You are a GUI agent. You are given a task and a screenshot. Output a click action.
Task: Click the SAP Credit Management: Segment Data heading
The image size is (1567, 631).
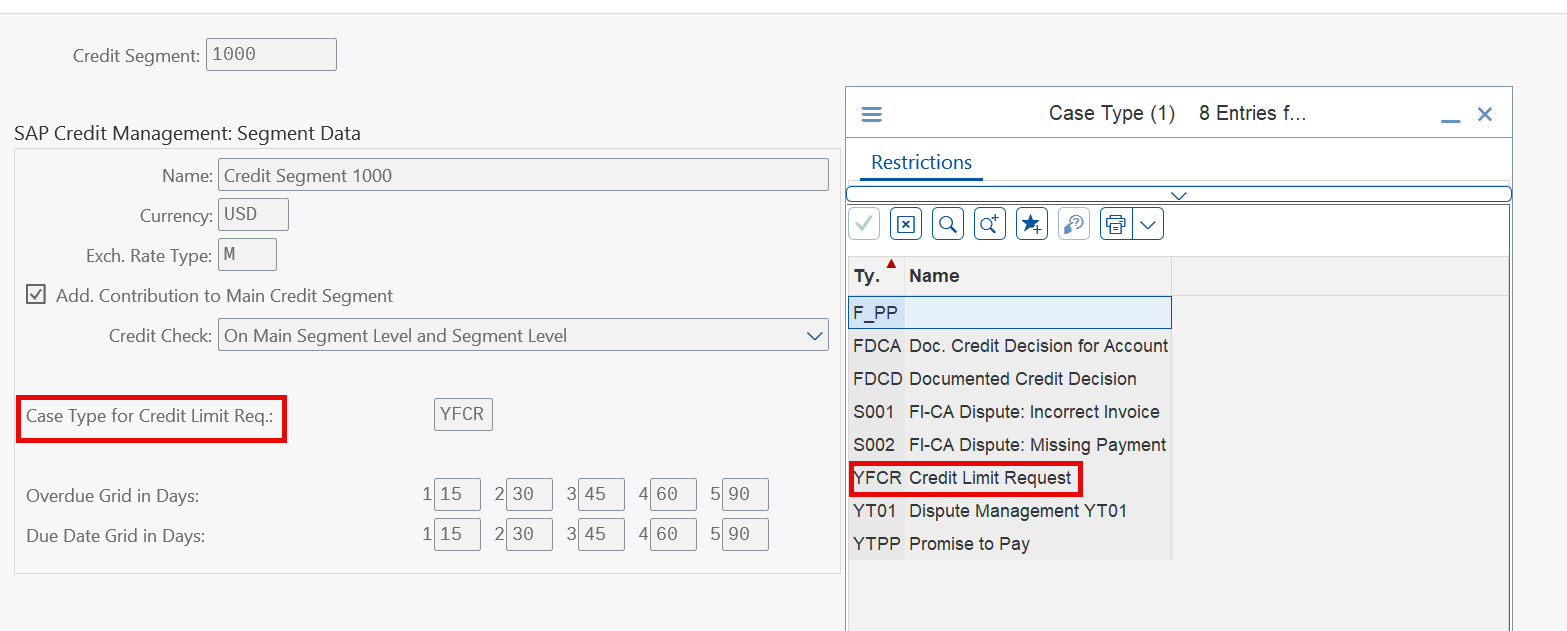click(187, 133)
